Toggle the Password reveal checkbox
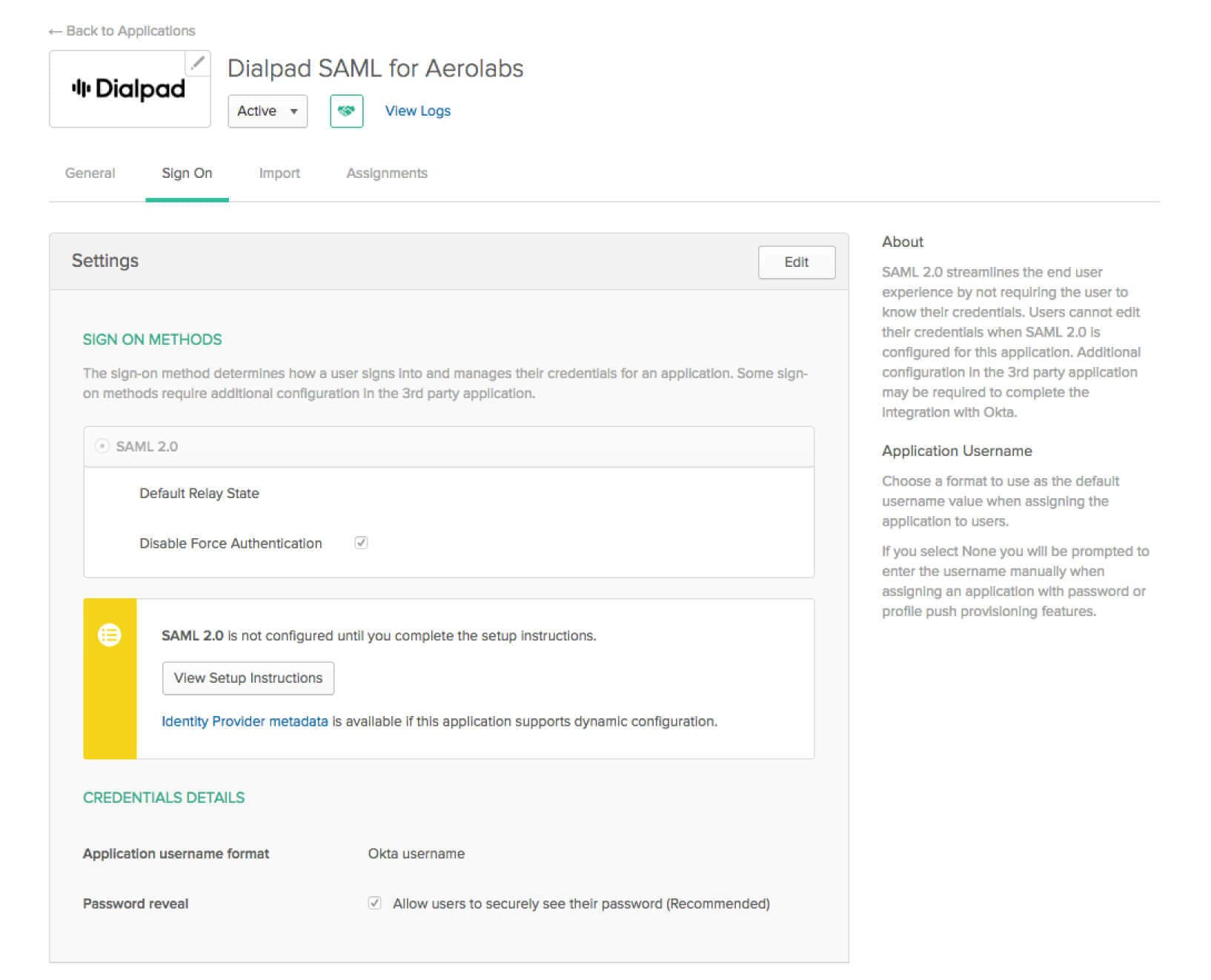This screenshot has width=1211, height=980. (x=374, y=903)
